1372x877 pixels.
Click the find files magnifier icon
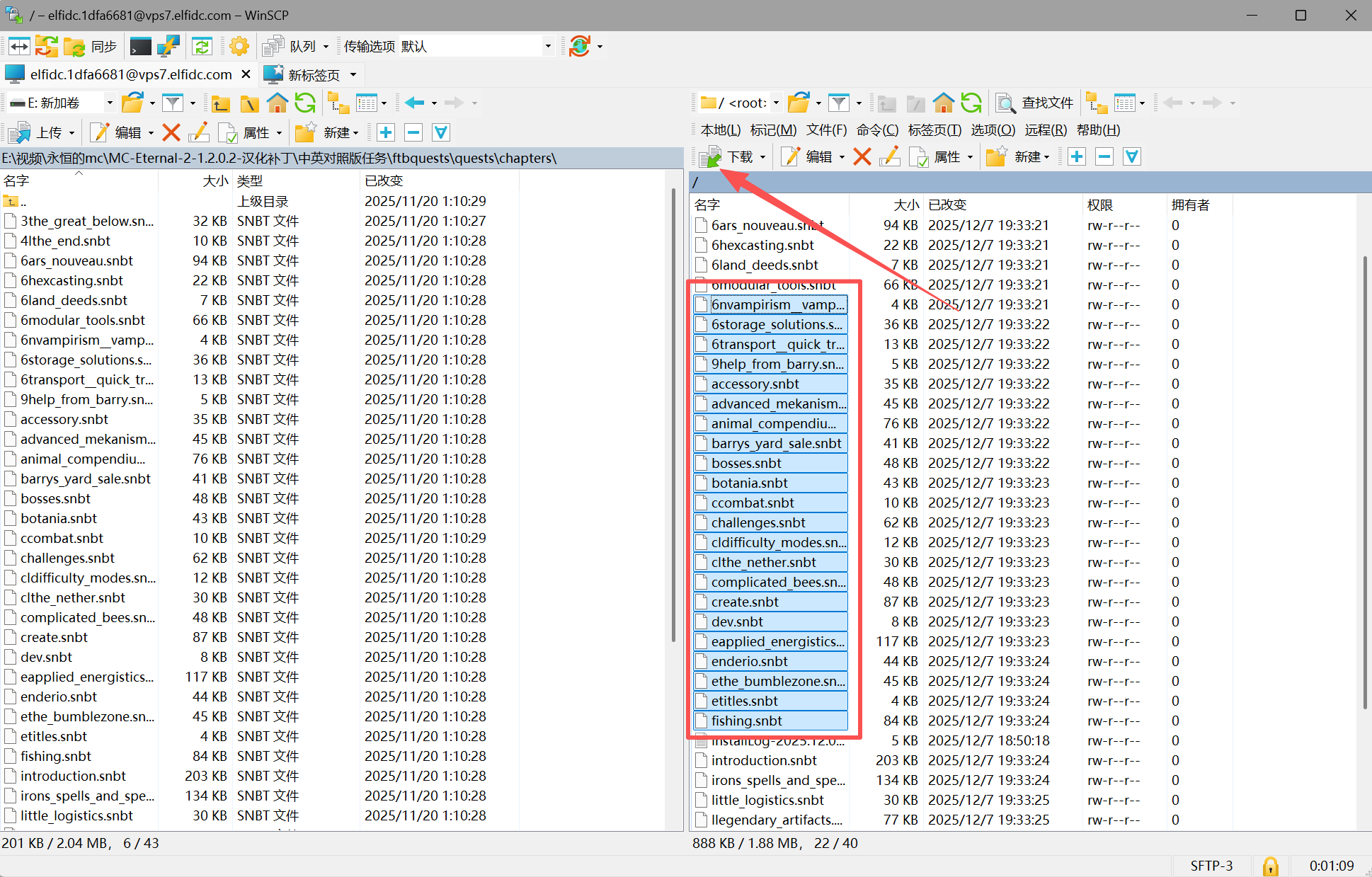point(1005,103)
